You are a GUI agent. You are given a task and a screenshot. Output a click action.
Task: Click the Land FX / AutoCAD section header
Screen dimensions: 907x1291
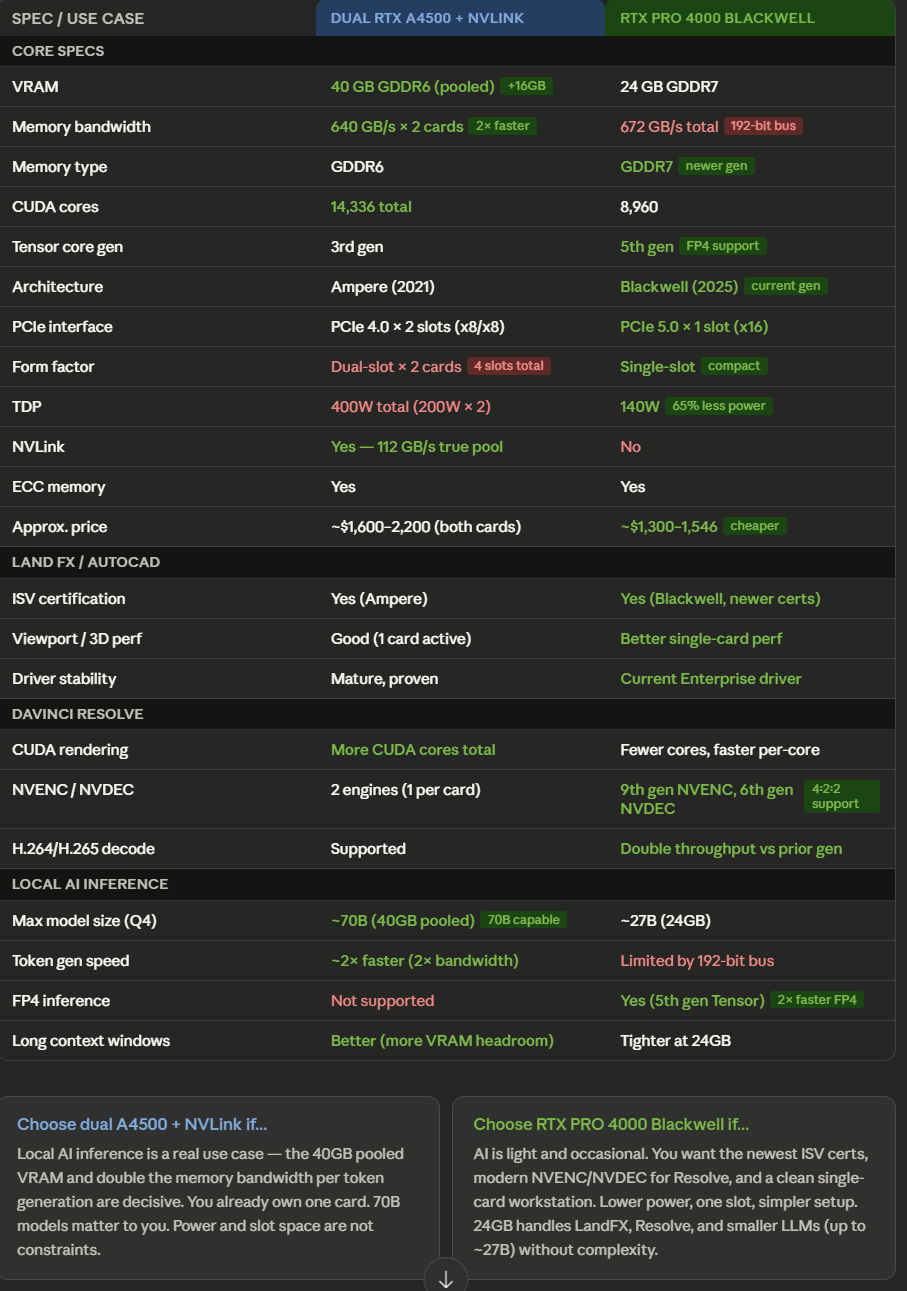coord(86,562)
